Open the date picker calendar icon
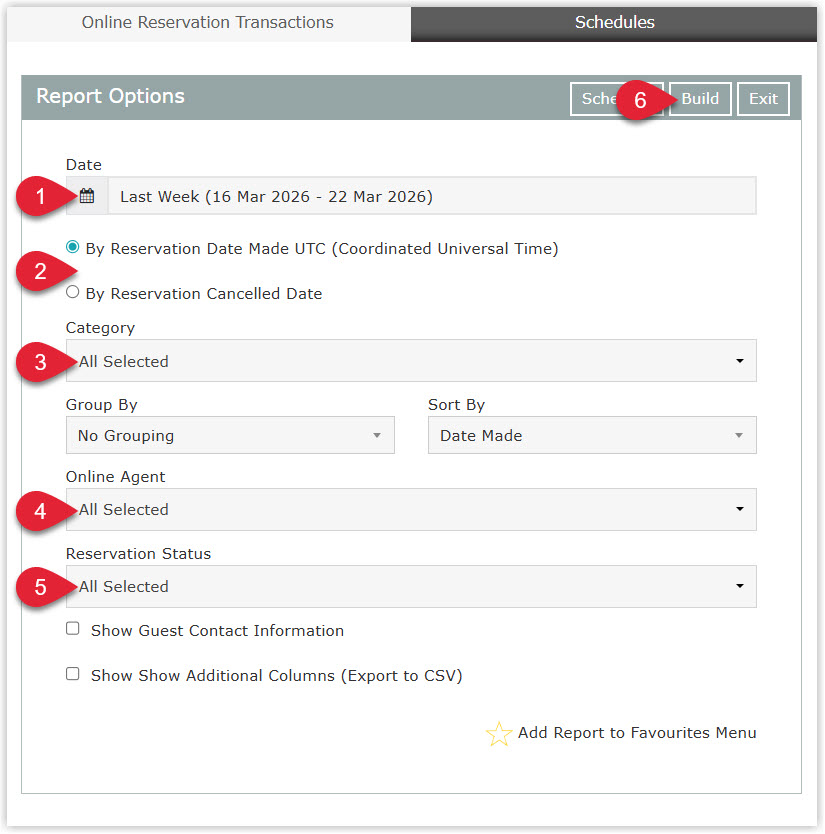The width and height of the screenshot is (825, 834). 87,196
